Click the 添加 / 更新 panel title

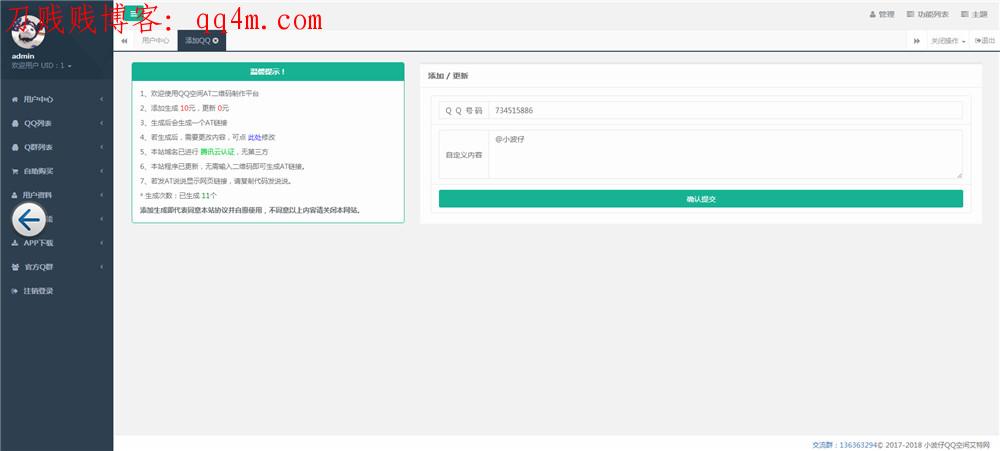pyautogui.click(x=448, y=76)
